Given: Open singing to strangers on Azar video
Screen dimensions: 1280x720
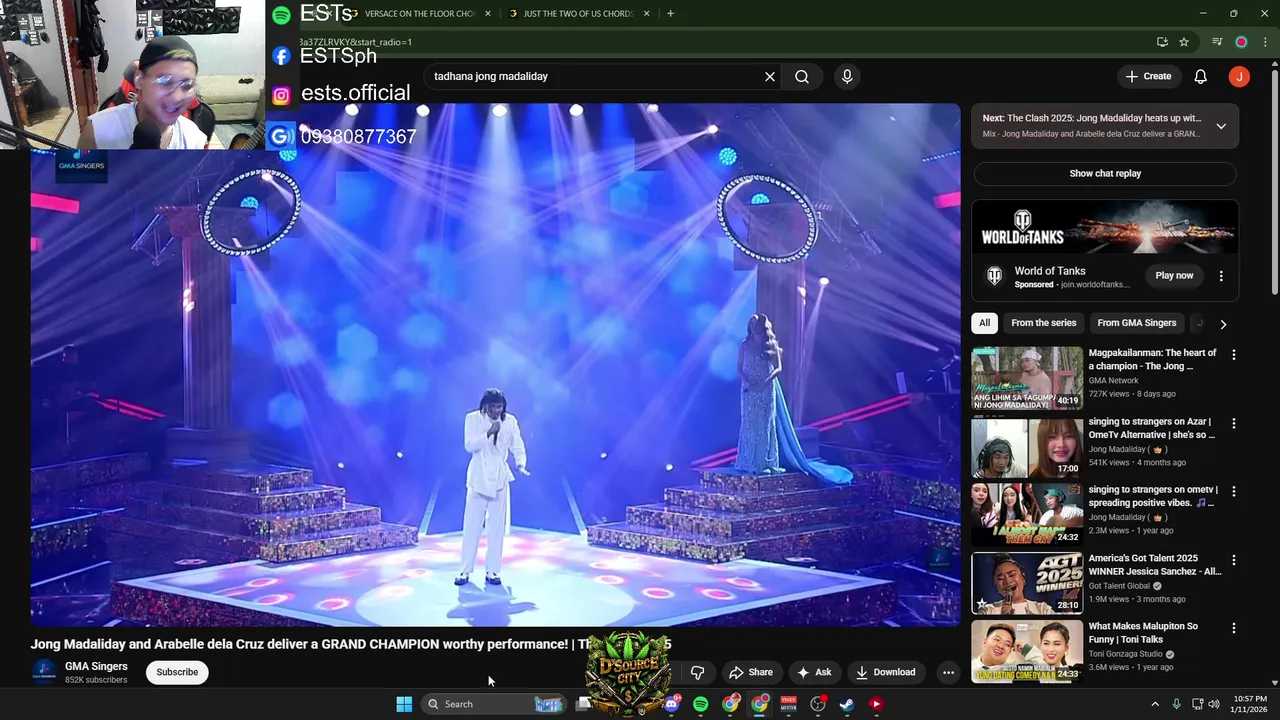Looking at the screenshot, I should point(1152,428).
